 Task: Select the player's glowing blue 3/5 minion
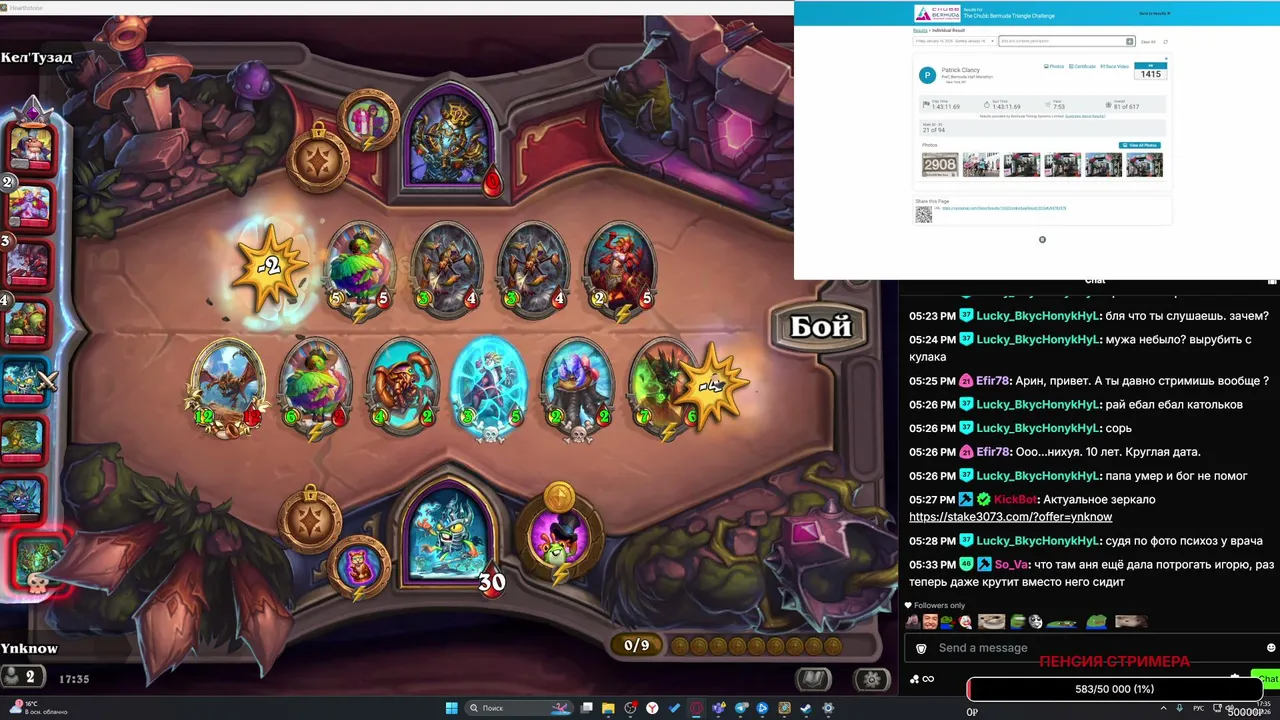coord(489,387)
